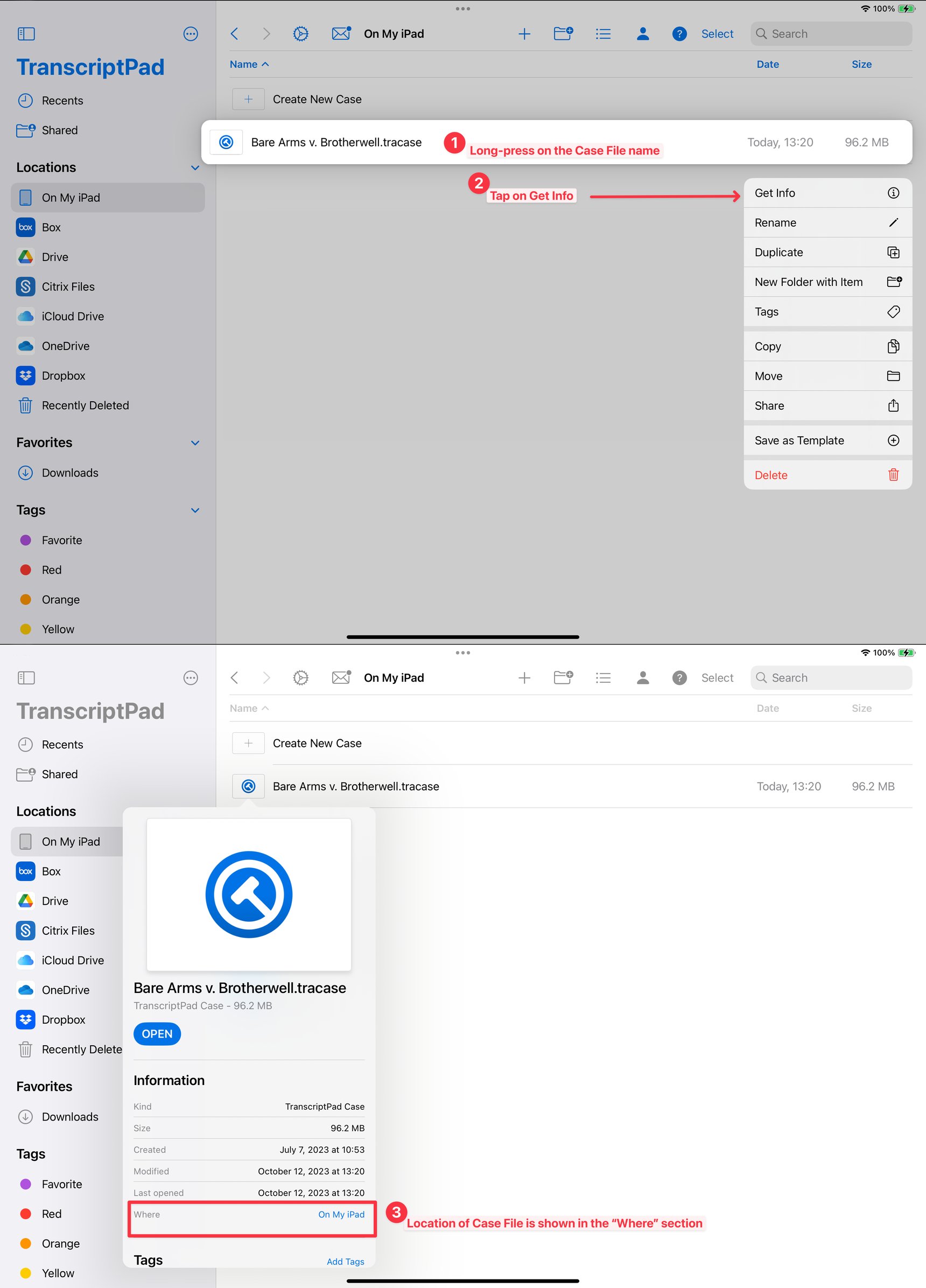Image resolution: width=926 pixels, height=1288 pixels.
Task: Select the purple Favorite tag in upper sidebar
Action: [61, 540]
